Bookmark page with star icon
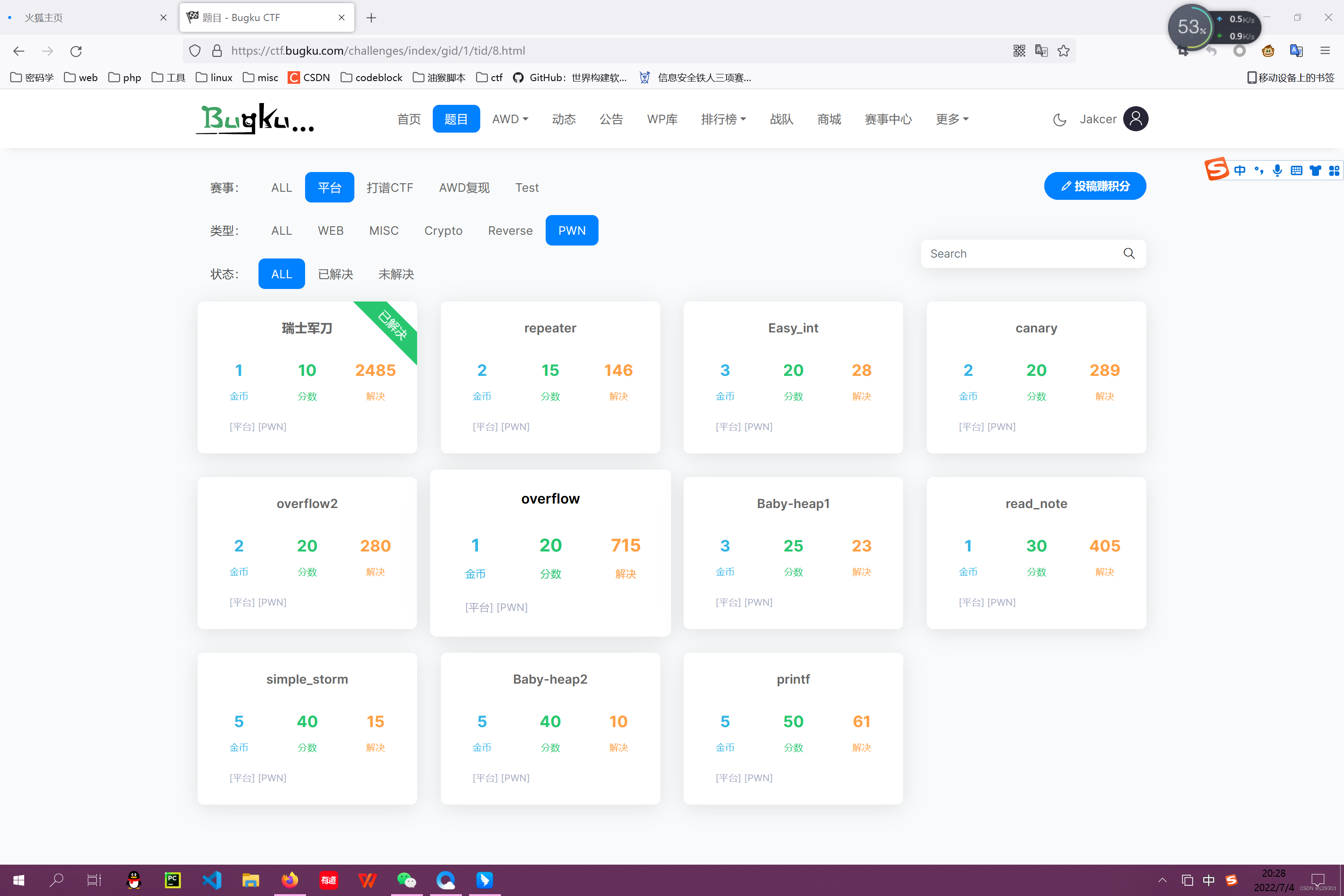This screenshot has width=1344, height=896. [x=1063, y=51]
